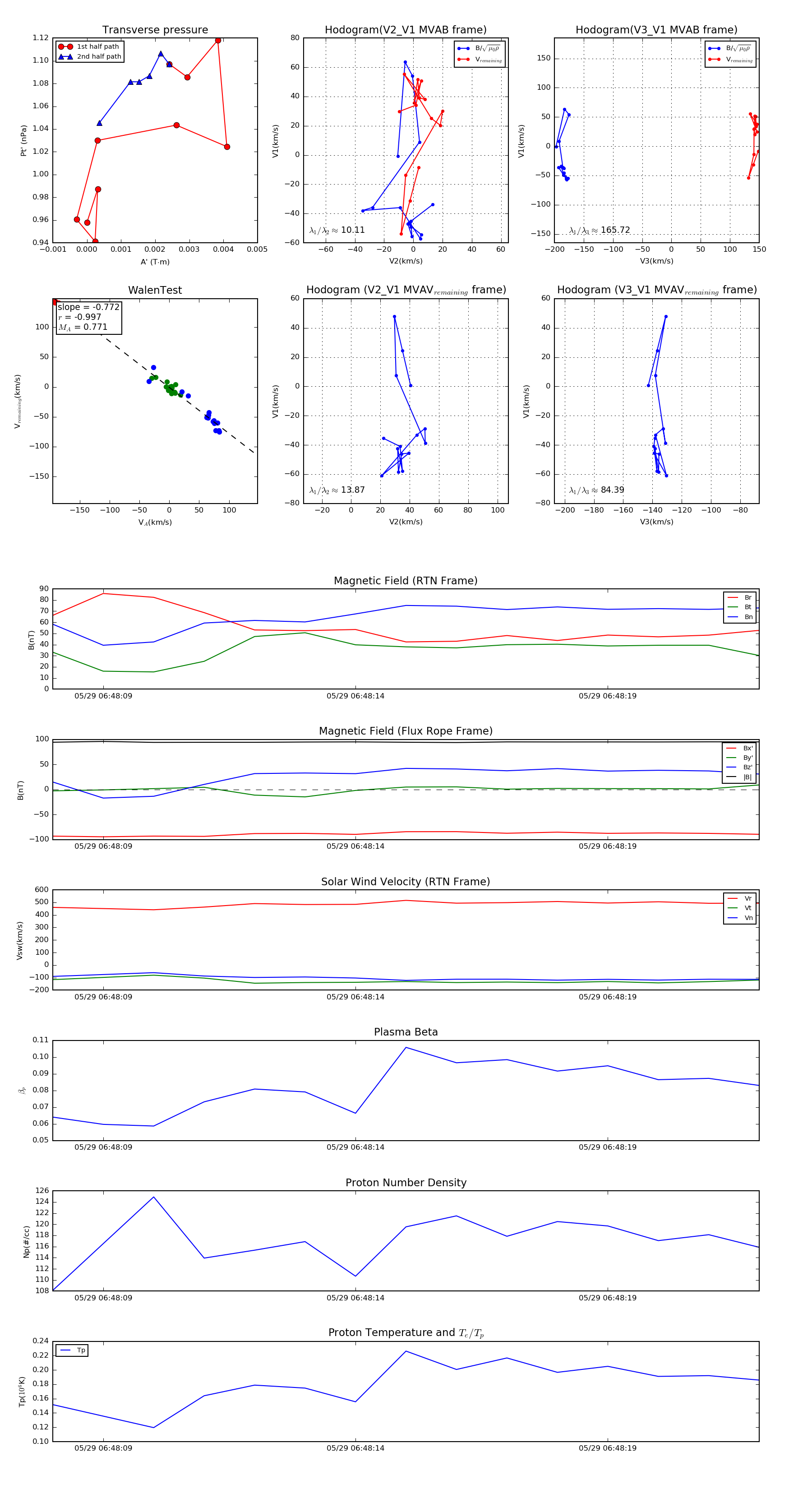
Task: Click the Flux Rope Frame "B(nT)" y-axis label
Action: pyautogui.click(x=21, y=790)
